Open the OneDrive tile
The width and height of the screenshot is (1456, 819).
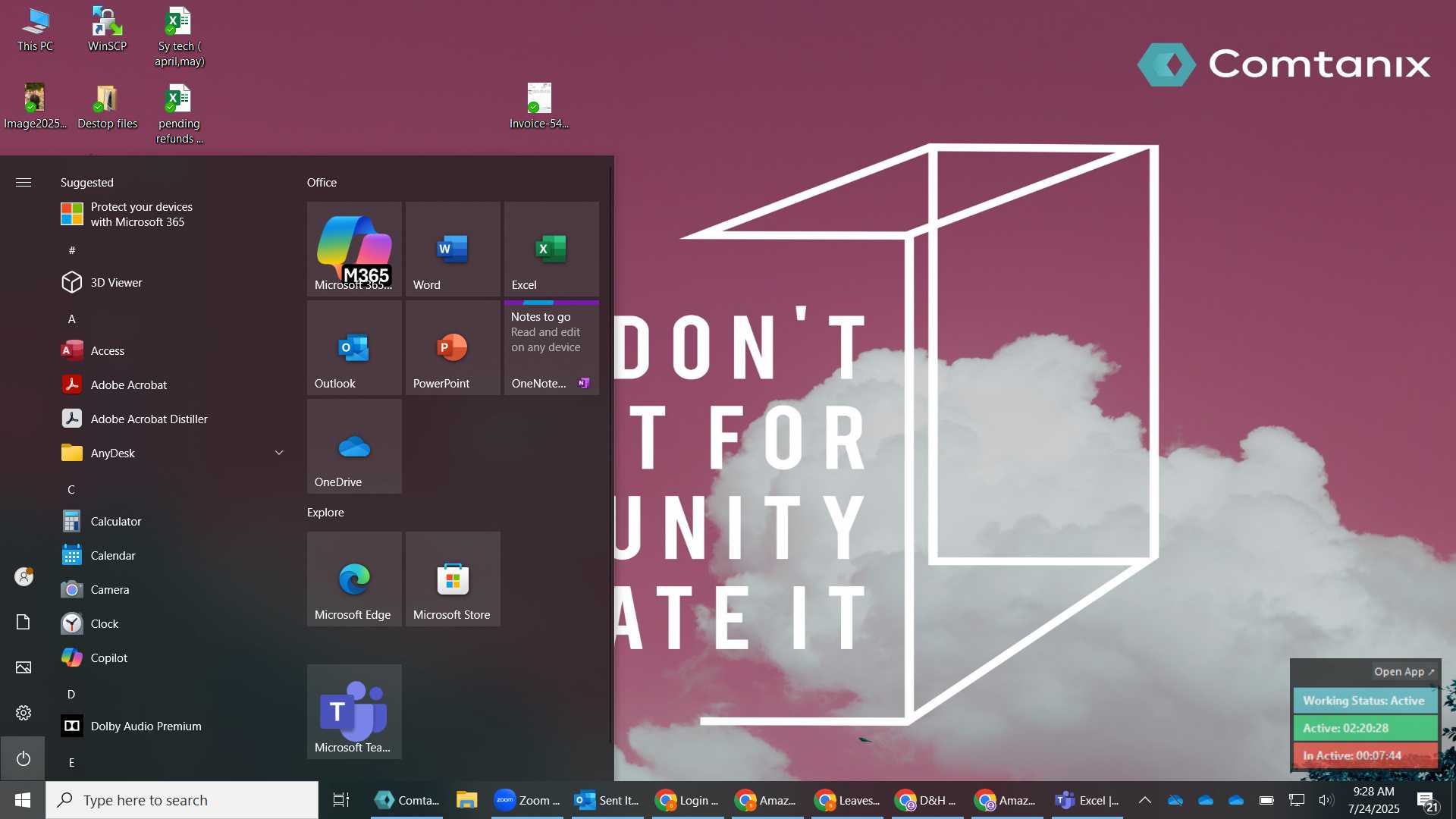(x=354, y=446)
